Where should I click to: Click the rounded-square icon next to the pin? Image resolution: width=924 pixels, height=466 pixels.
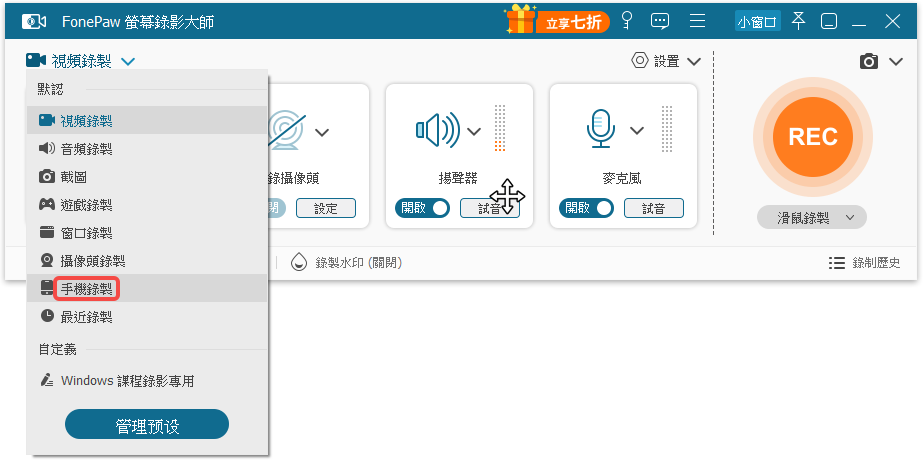[829, 21]
